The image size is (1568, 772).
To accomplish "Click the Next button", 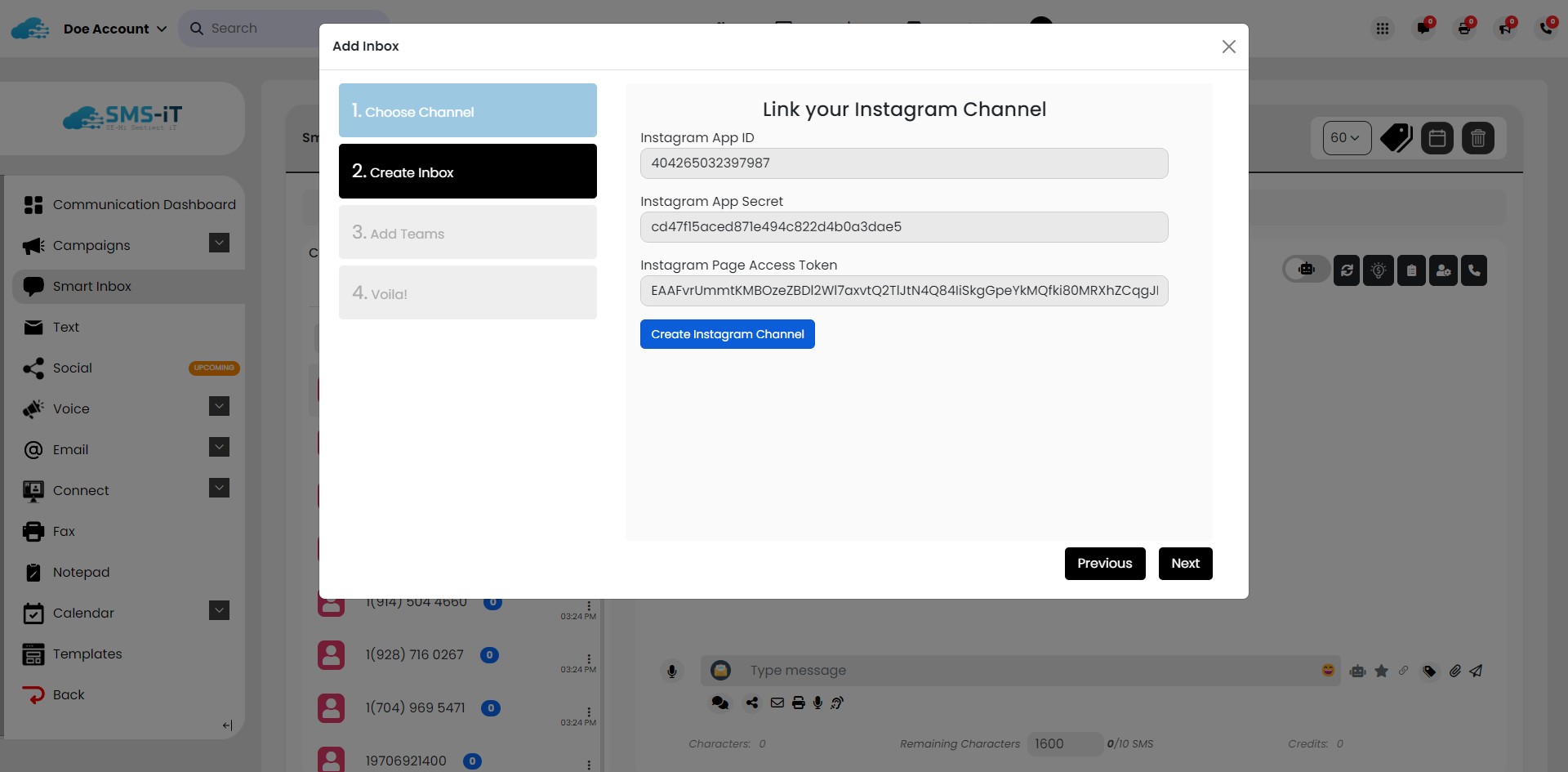I will point(1186,564).
